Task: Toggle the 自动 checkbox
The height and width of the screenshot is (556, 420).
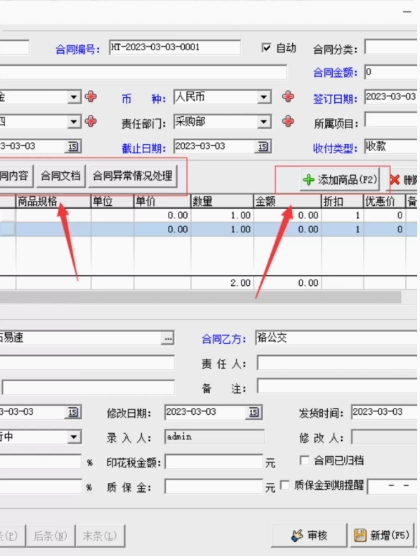Action: pos(266,48)
